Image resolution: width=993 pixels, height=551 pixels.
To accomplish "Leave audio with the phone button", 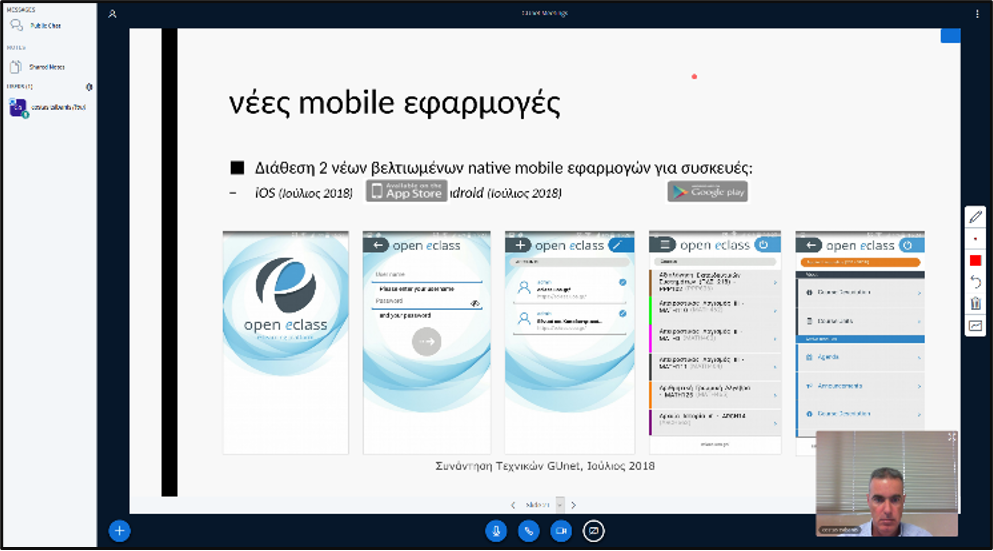I will 529,531.
